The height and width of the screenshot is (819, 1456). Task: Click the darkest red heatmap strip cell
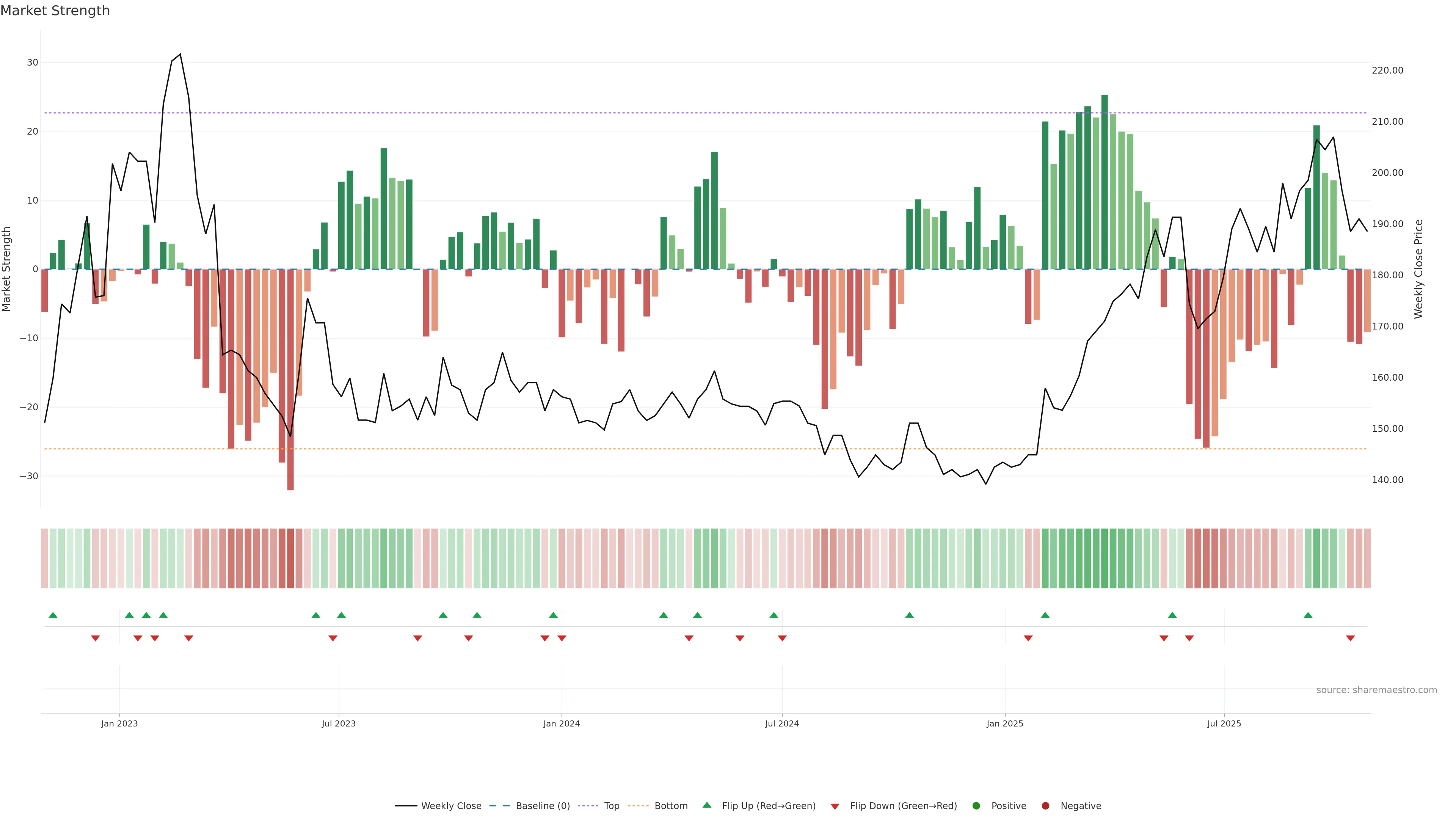(x=290, y=559)
